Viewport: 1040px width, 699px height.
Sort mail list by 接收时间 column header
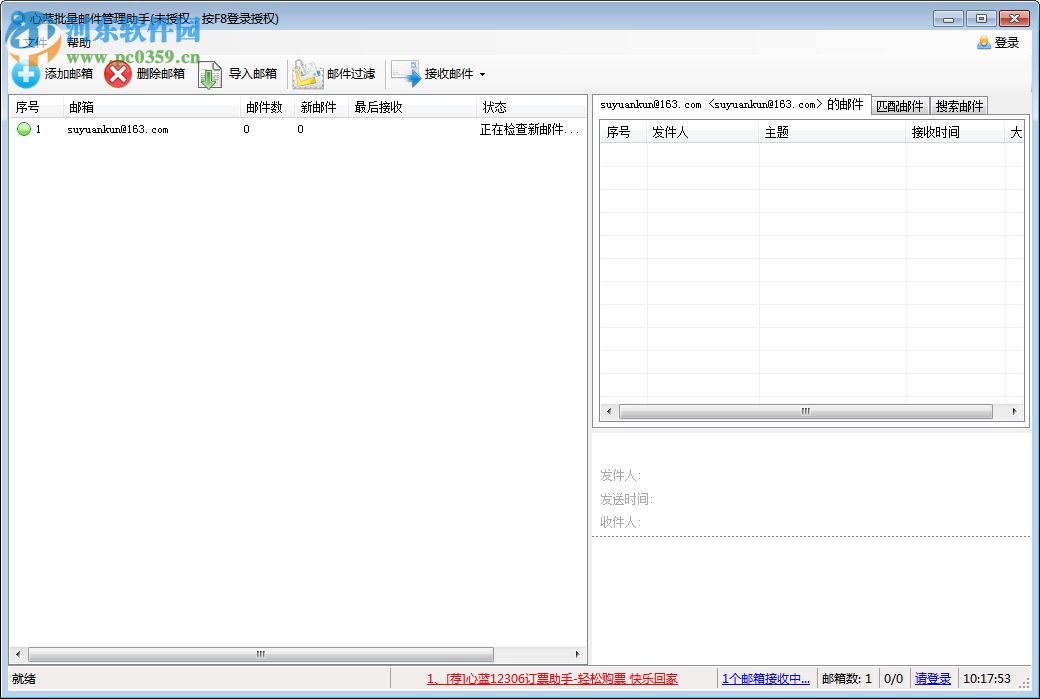pyautogui.click(x=955, y=133)
